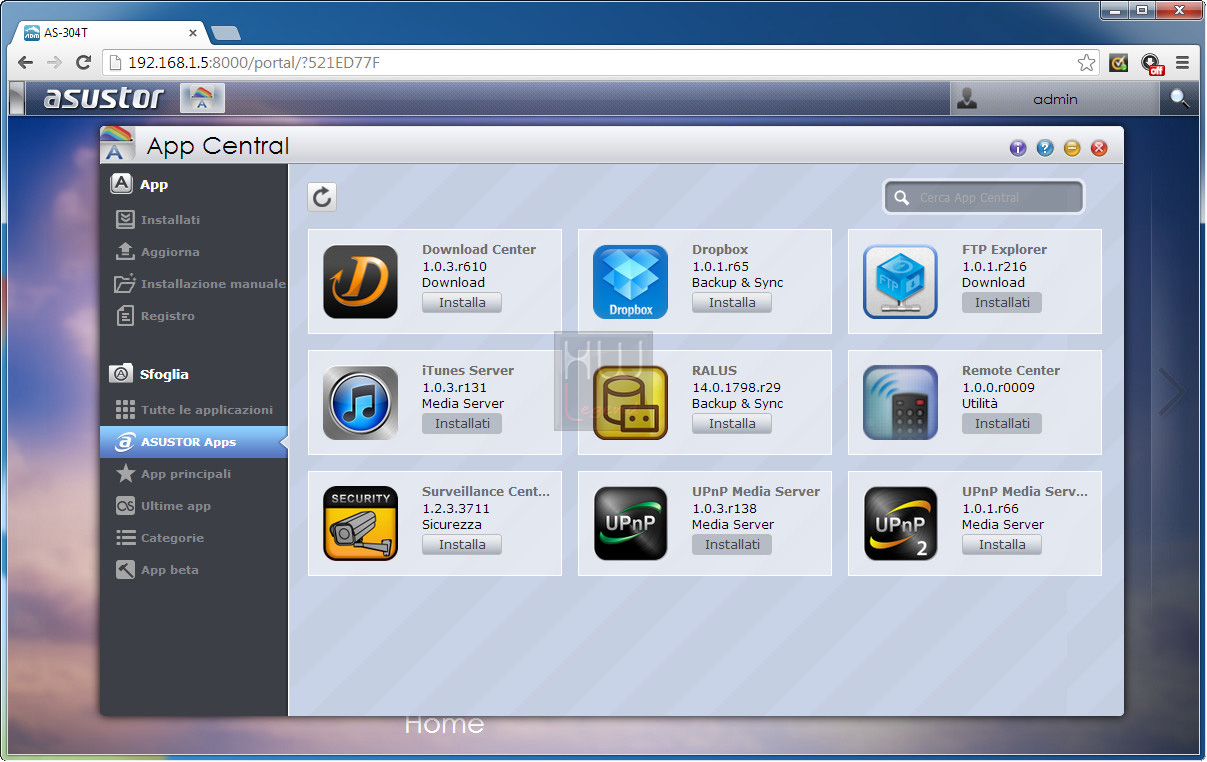Refresh the App Central list
1207x762 pixels.
tap(322, 197)
